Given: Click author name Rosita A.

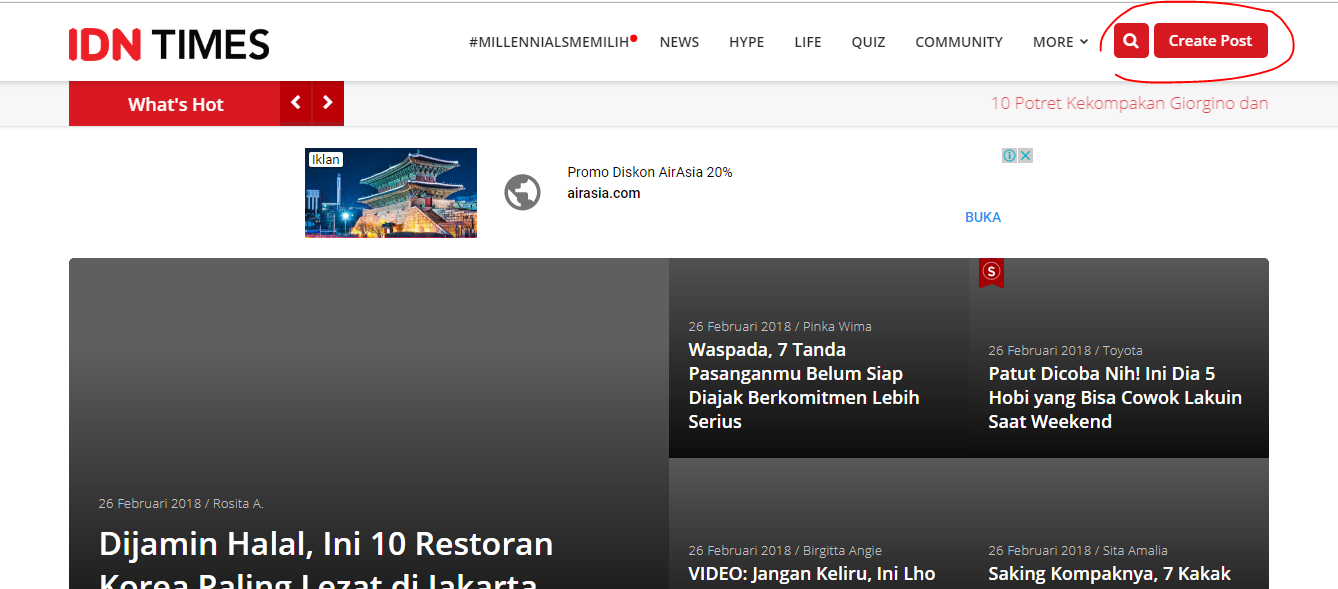Looking at the screenshot, I should 238,503.
